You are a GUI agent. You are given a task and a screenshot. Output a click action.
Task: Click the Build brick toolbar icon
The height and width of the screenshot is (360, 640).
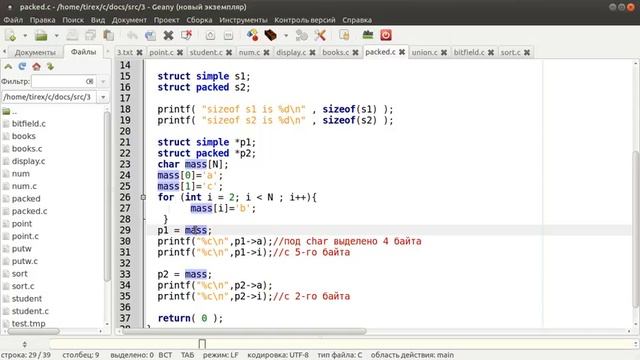[270, 35]
